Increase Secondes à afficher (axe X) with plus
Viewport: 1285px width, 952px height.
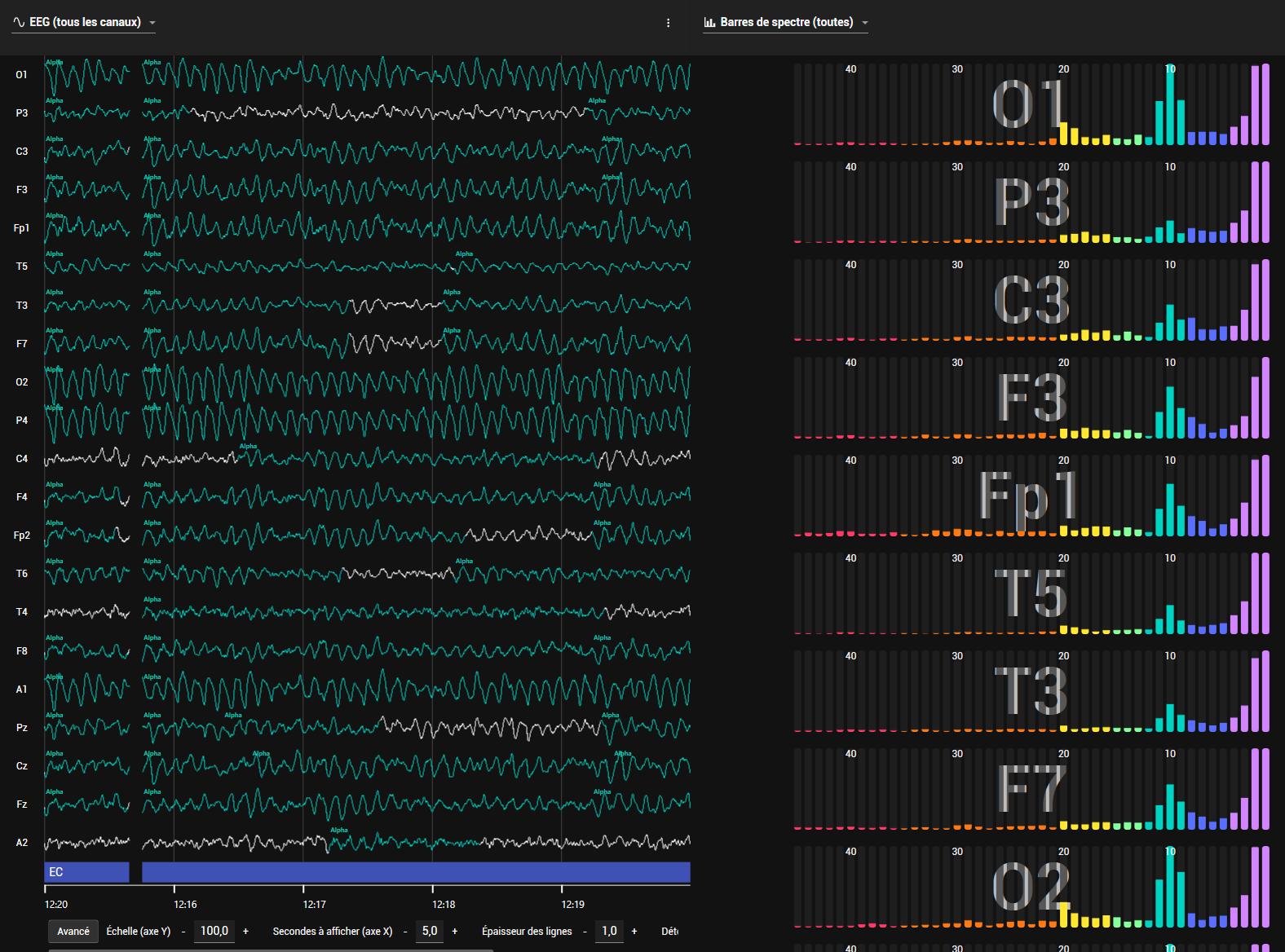click(x=455, y=931)
